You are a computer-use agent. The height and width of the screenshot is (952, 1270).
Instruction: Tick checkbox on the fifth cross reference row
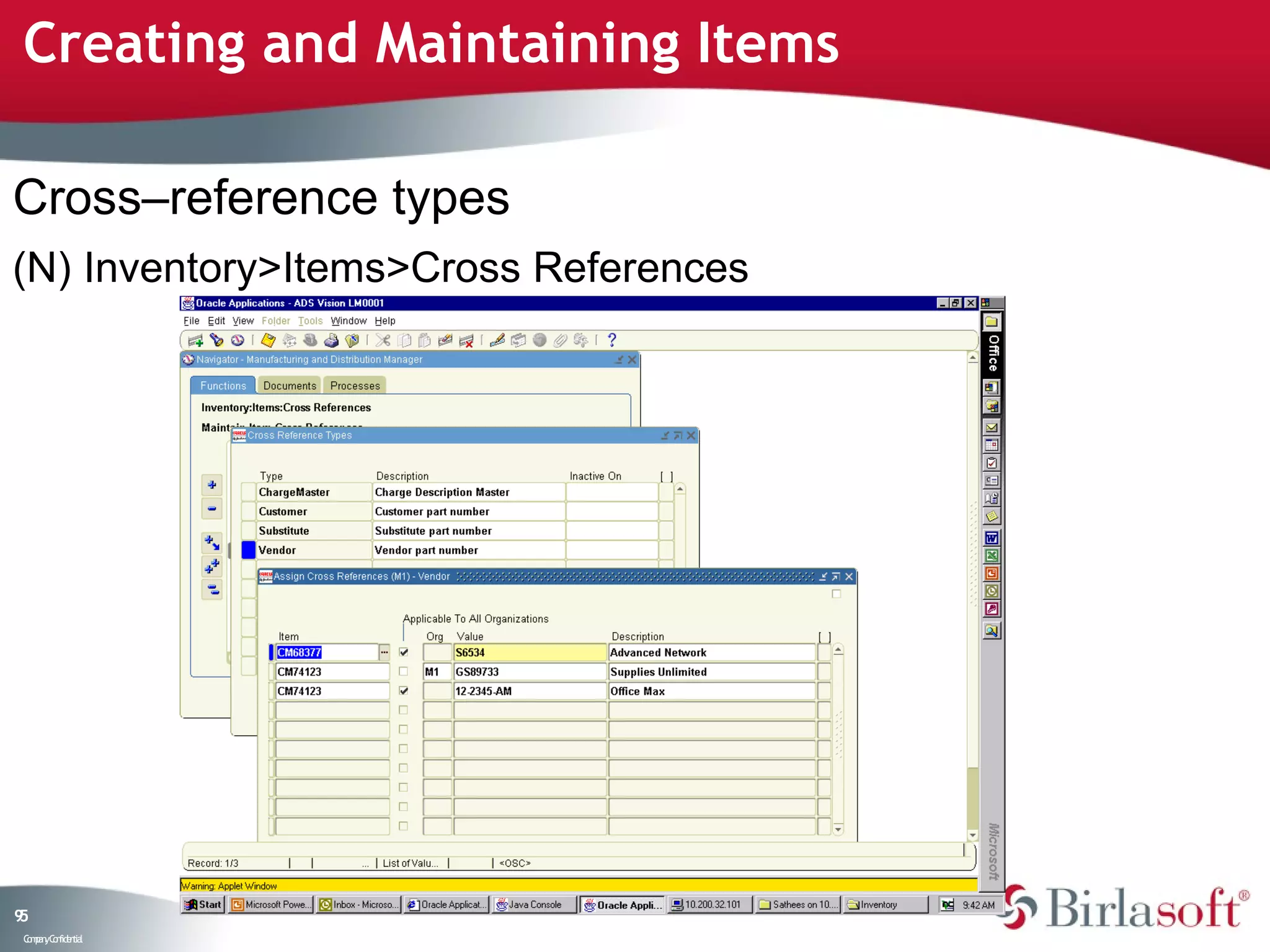click(x=404, y=729)
